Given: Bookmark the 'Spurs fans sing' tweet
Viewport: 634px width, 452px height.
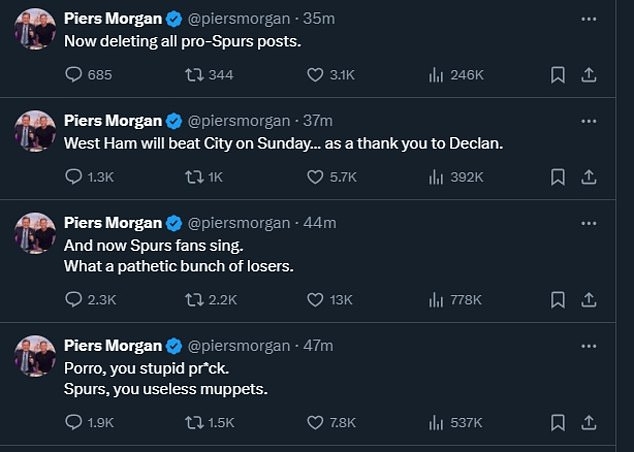Looking at the screenshot, I should (558, 298).
